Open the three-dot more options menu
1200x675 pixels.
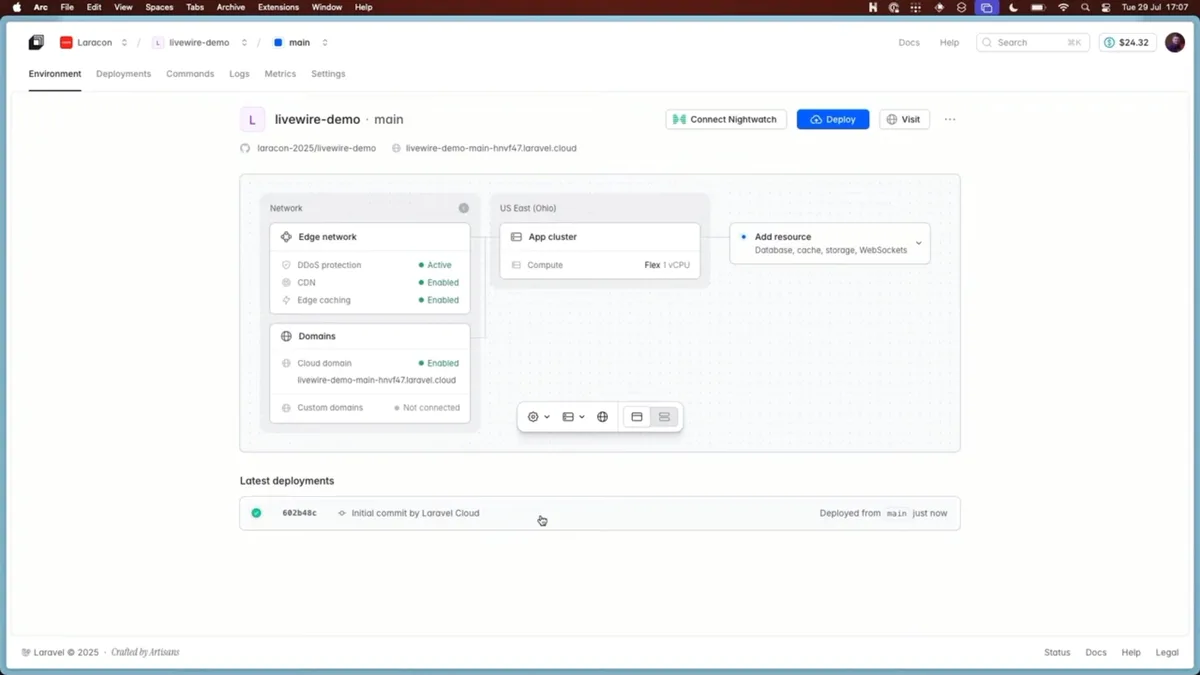tap(950, 119)
